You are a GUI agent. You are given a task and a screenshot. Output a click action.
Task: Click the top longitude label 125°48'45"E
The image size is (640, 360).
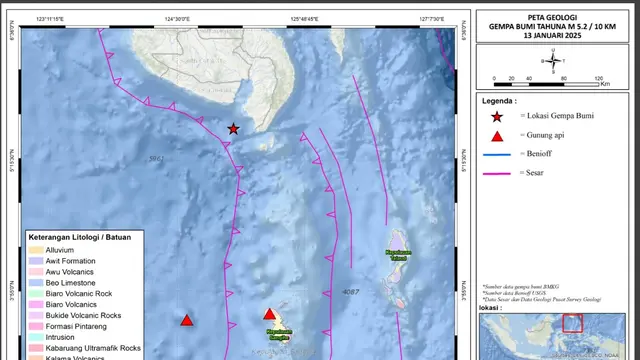[x=304, y=19]
